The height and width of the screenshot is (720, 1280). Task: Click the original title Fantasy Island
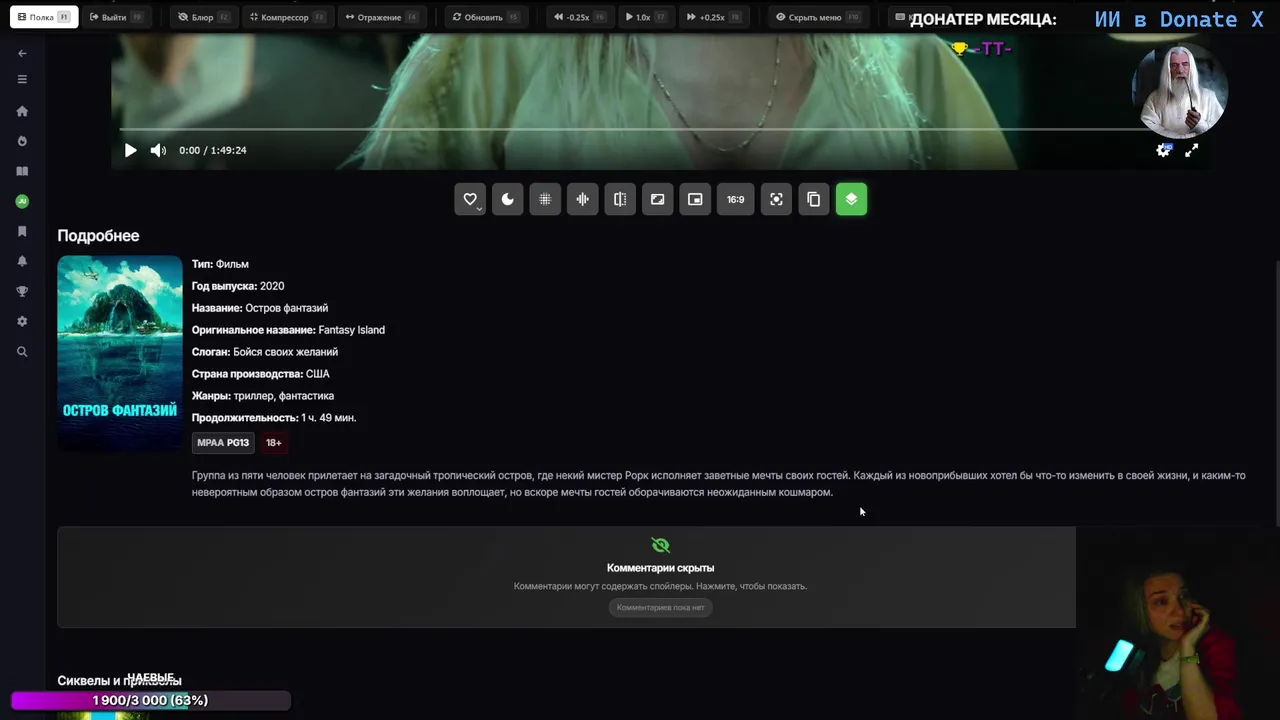pyautogui.click(x=351, y=330)
